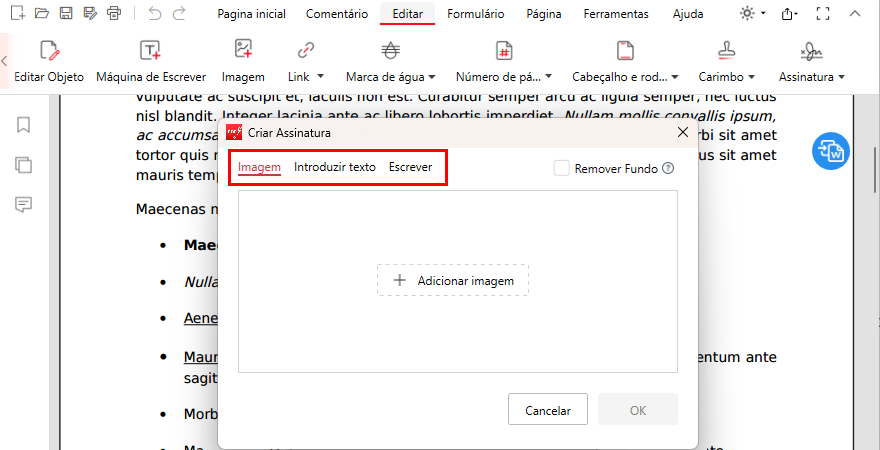
Task: Open the comments panel in the sidebar
Action: [x=24, y=205]
